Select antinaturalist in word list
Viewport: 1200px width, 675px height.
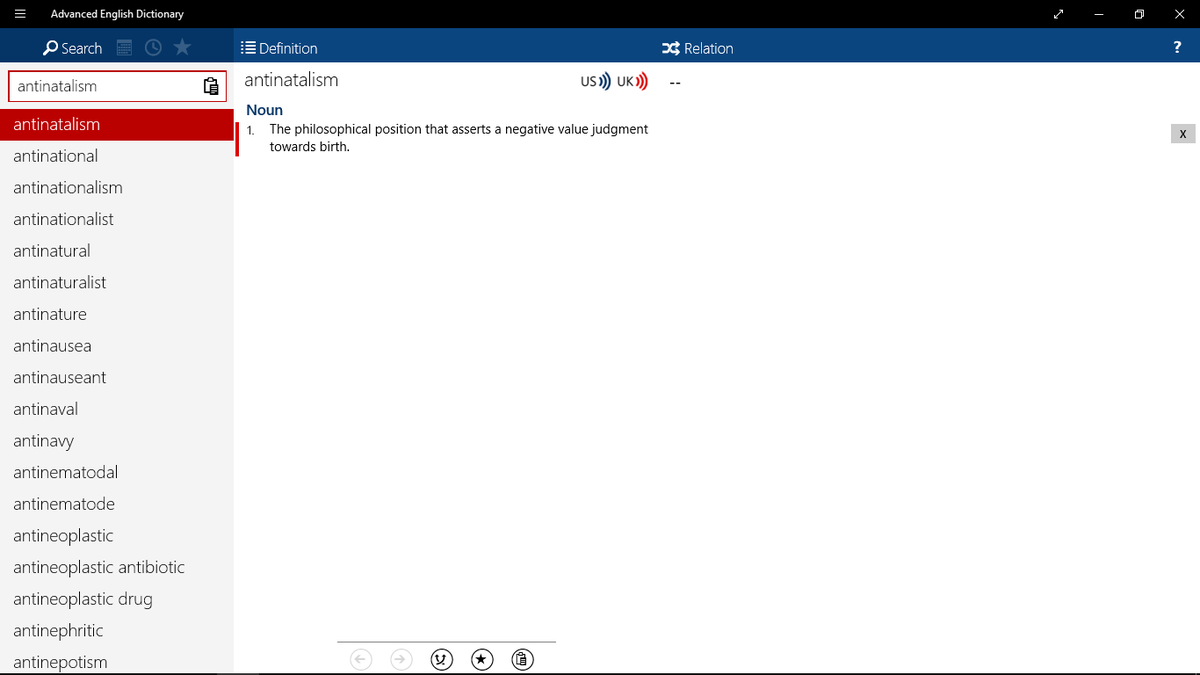click(116, 283)
